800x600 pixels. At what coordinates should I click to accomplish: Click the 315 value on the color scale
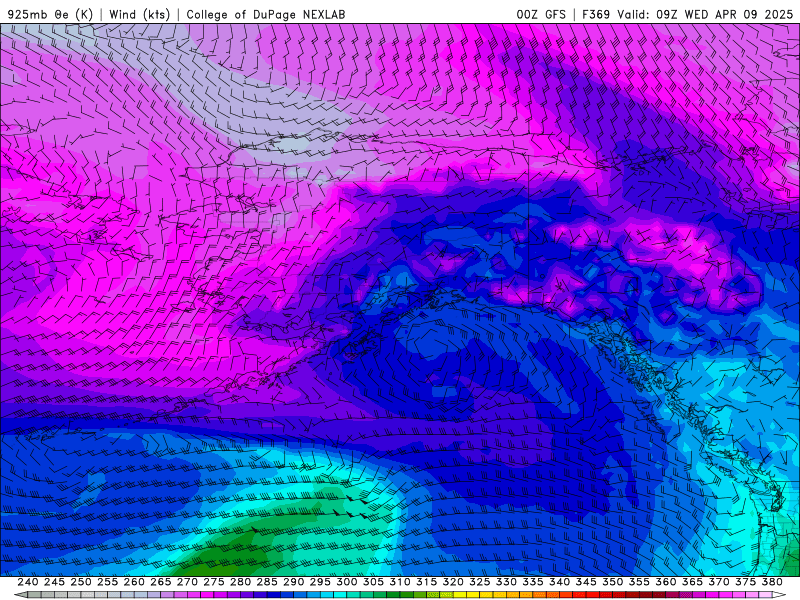(x=426, y=582)
